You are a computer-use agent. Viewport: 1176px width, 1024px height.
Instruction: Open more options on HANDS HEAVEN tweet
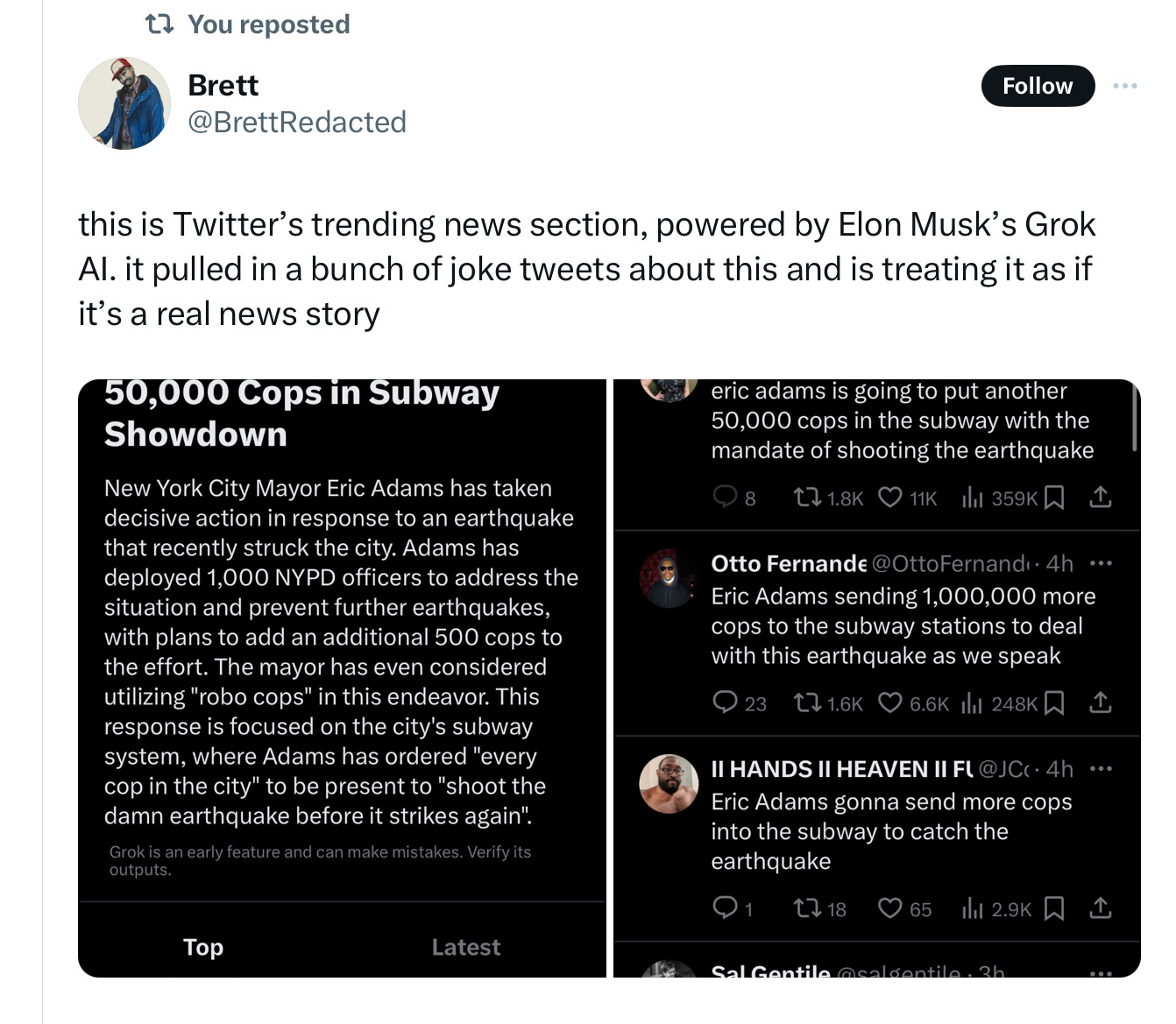coord(1101,769)
